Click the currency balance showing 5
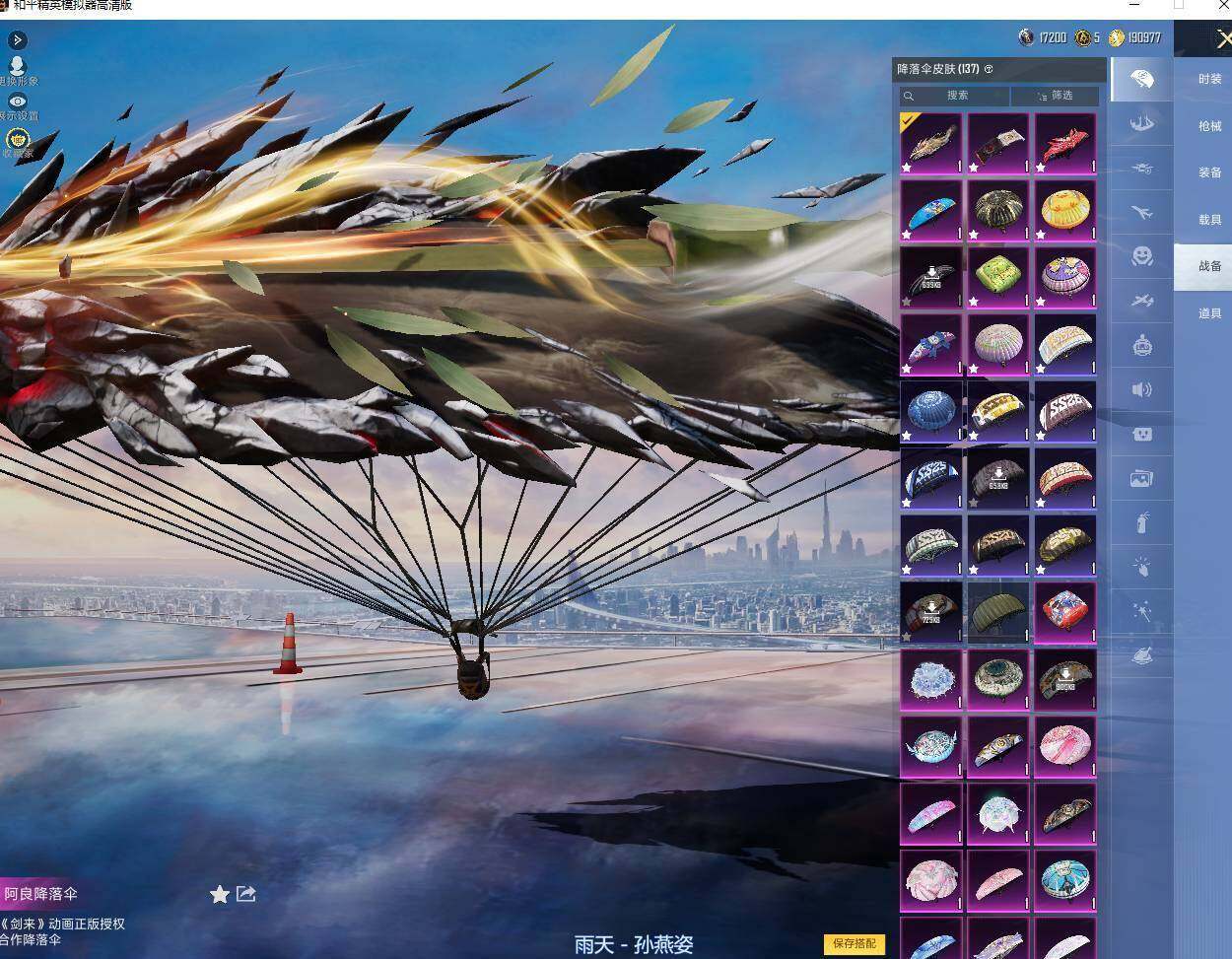 (1087, 37)
